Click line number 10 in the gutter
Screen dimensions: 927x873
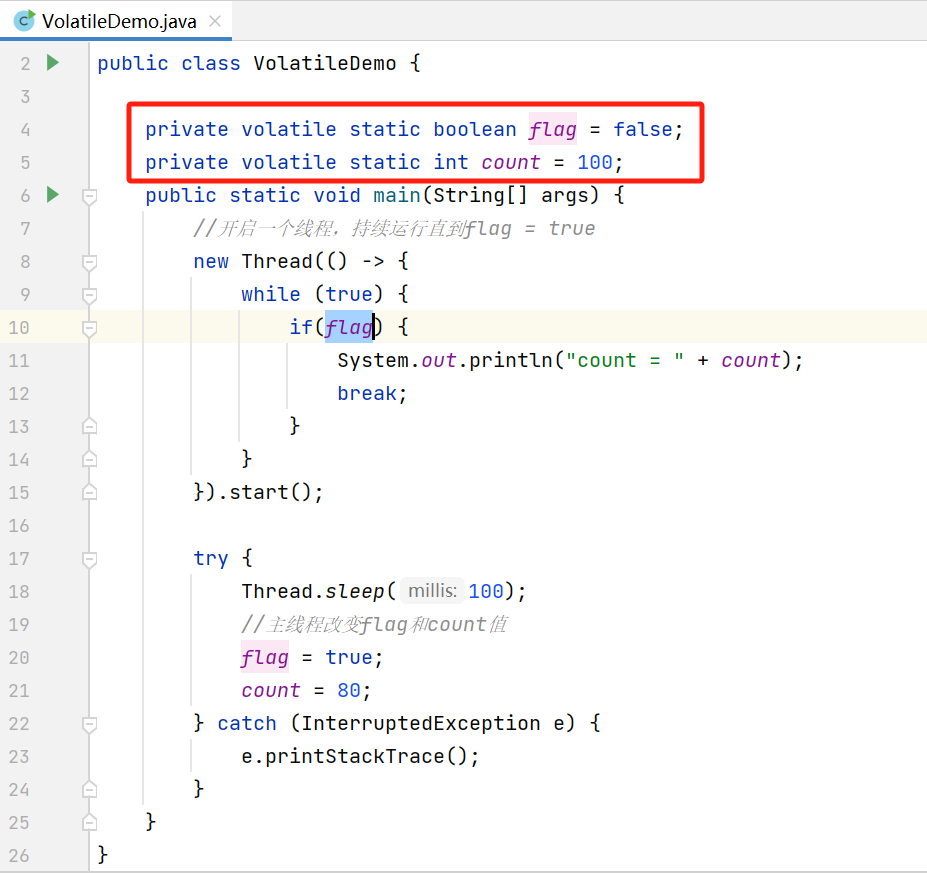[x=19, y=327]
